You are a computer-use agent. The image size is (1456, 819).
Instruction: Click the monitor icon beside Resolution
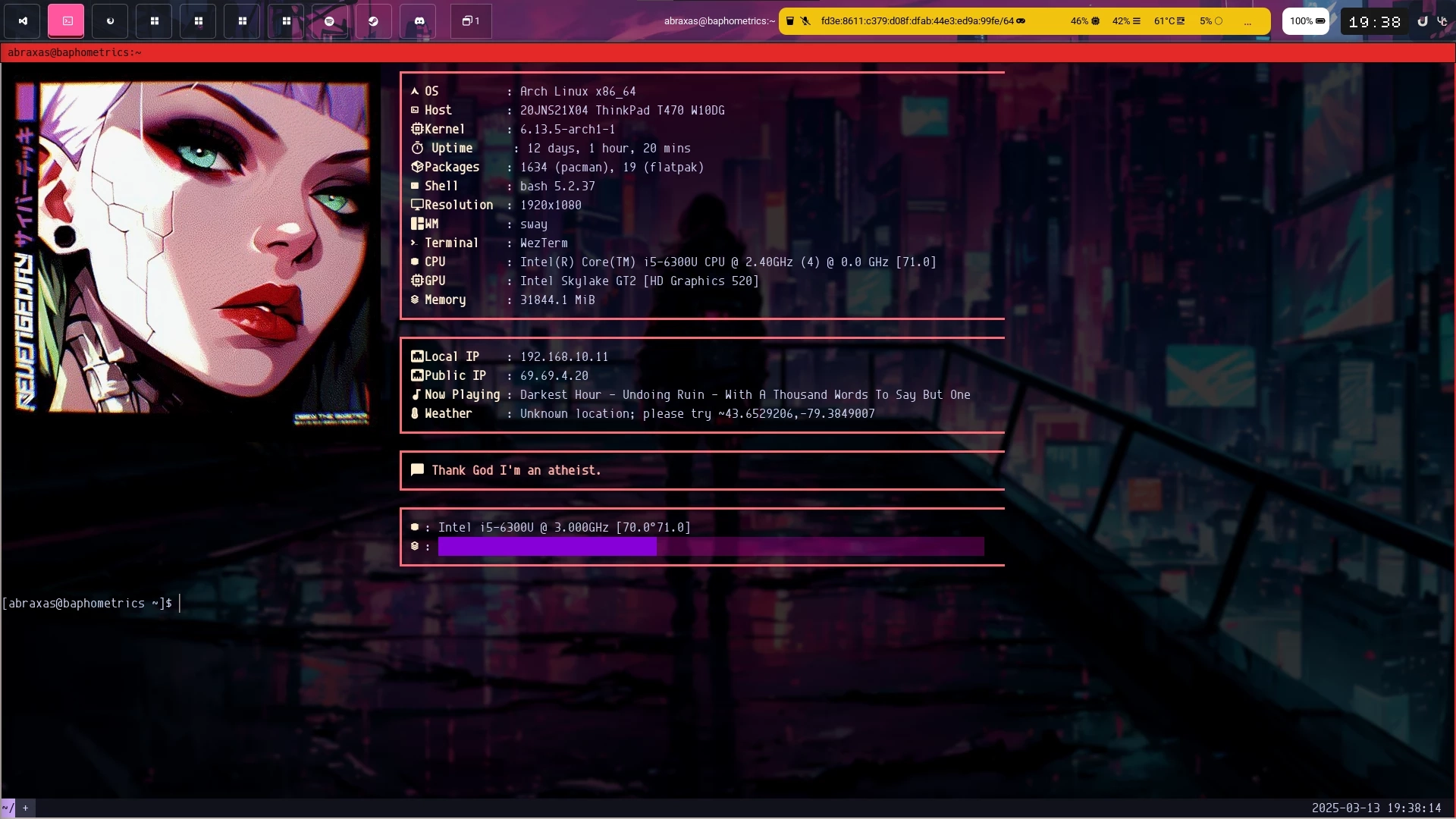click(x=417, y=205)
